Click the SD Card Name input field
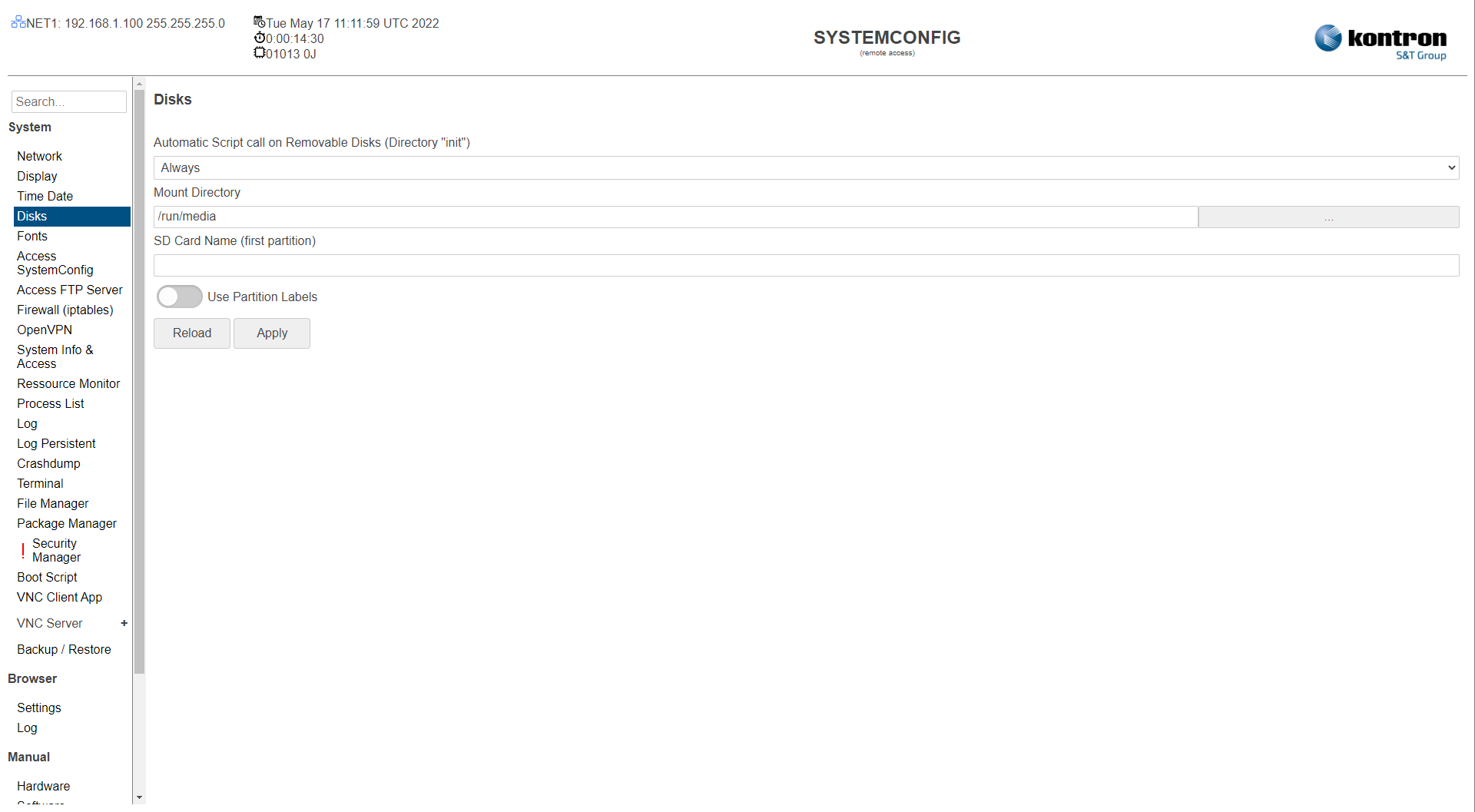 806,265
